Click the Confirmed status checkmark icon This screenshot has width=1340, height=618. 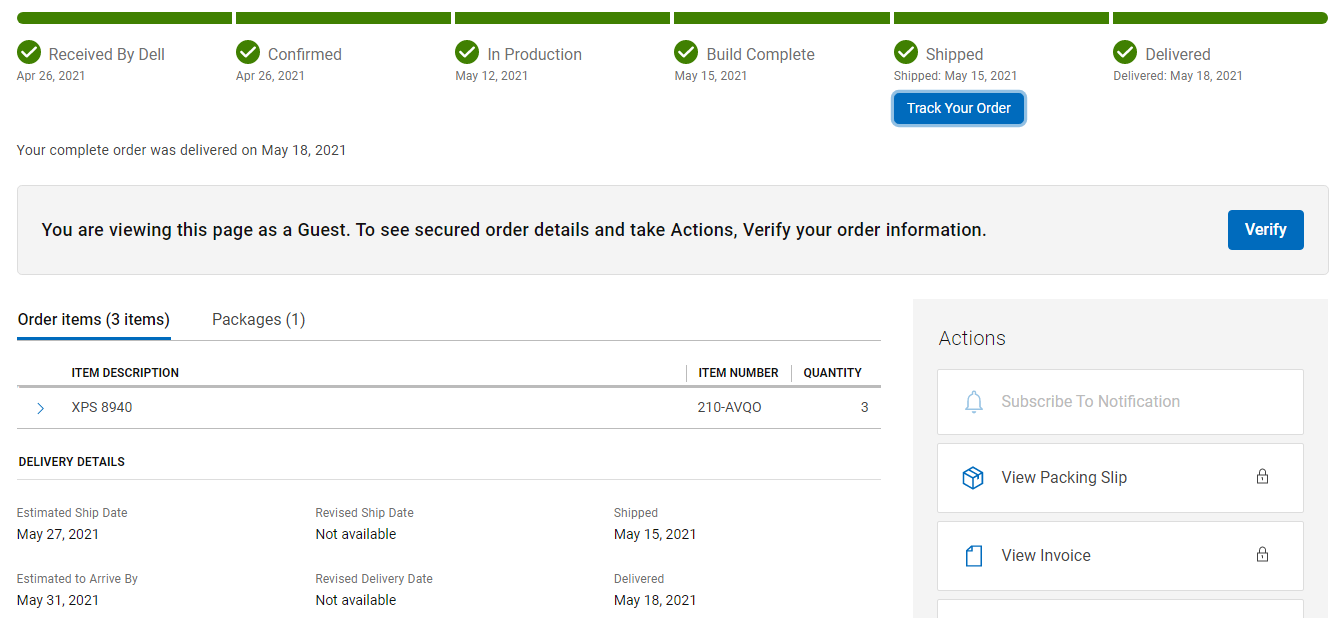(x=248, y=52)
